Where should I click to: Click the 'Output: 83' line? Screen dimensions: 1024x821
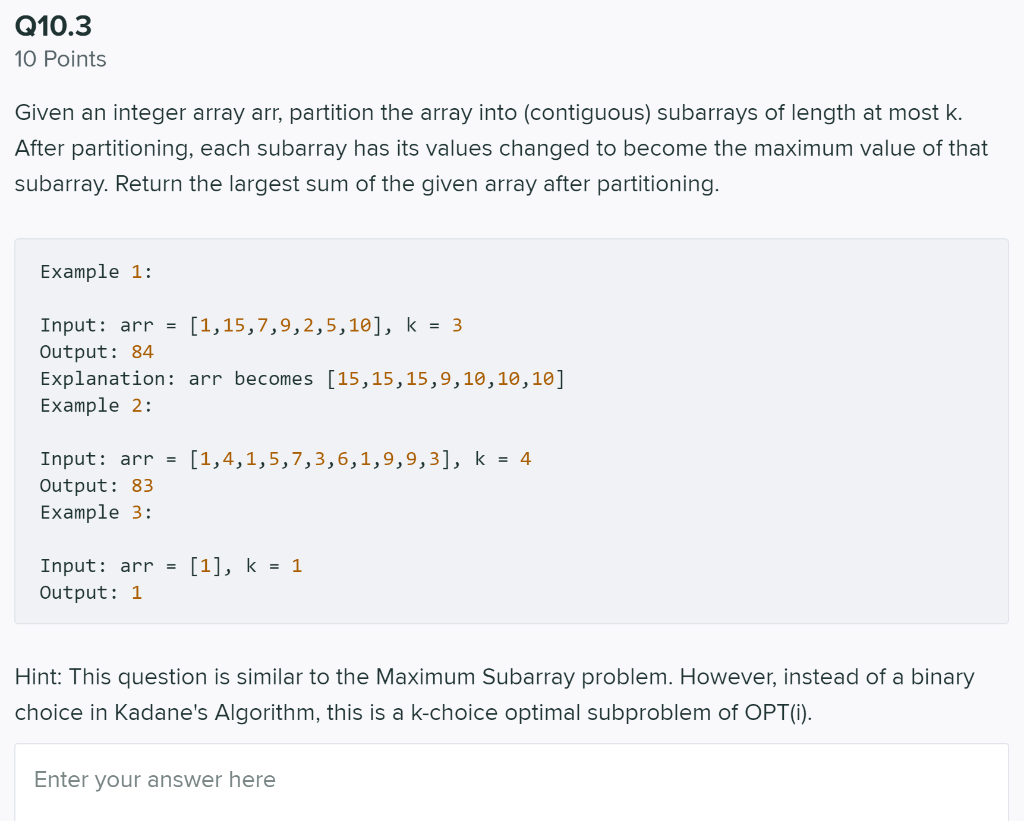pos(97,486)
